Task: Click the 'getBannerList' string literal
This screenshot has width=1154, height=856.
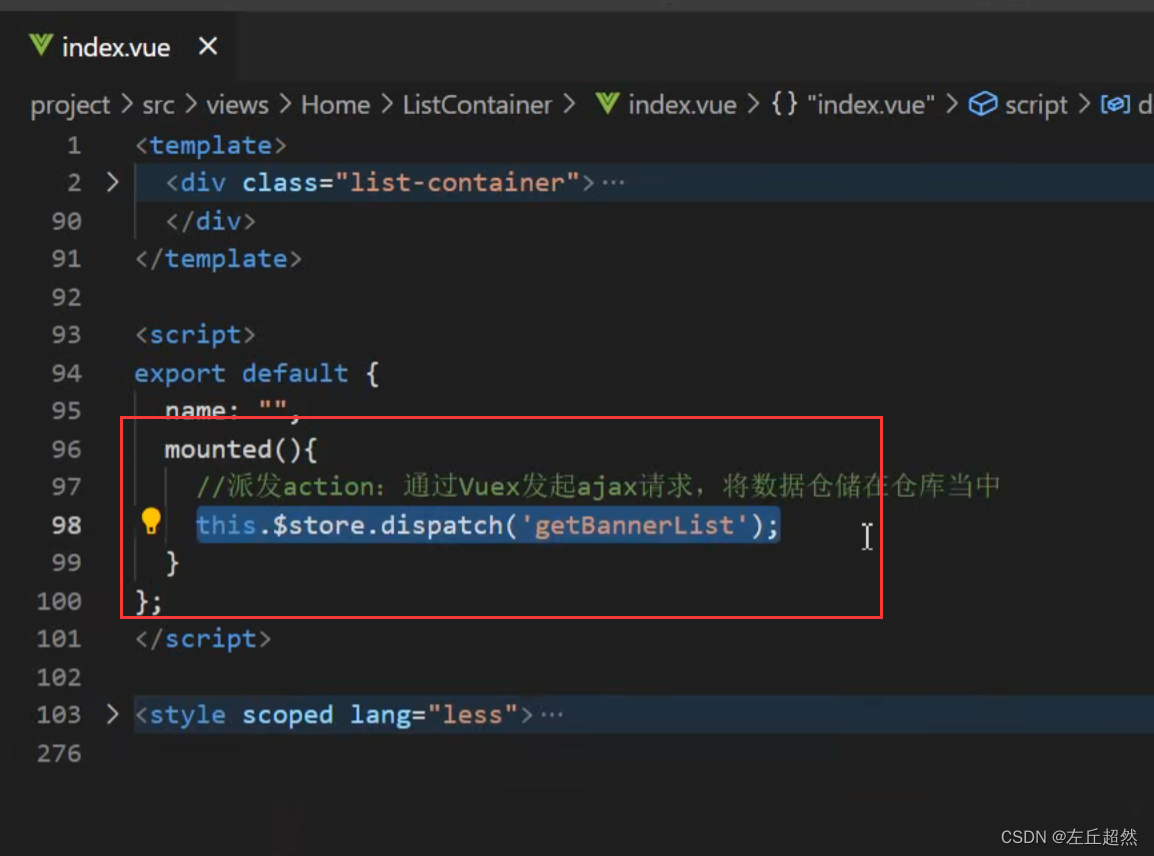Action: [x=634, y=525]
